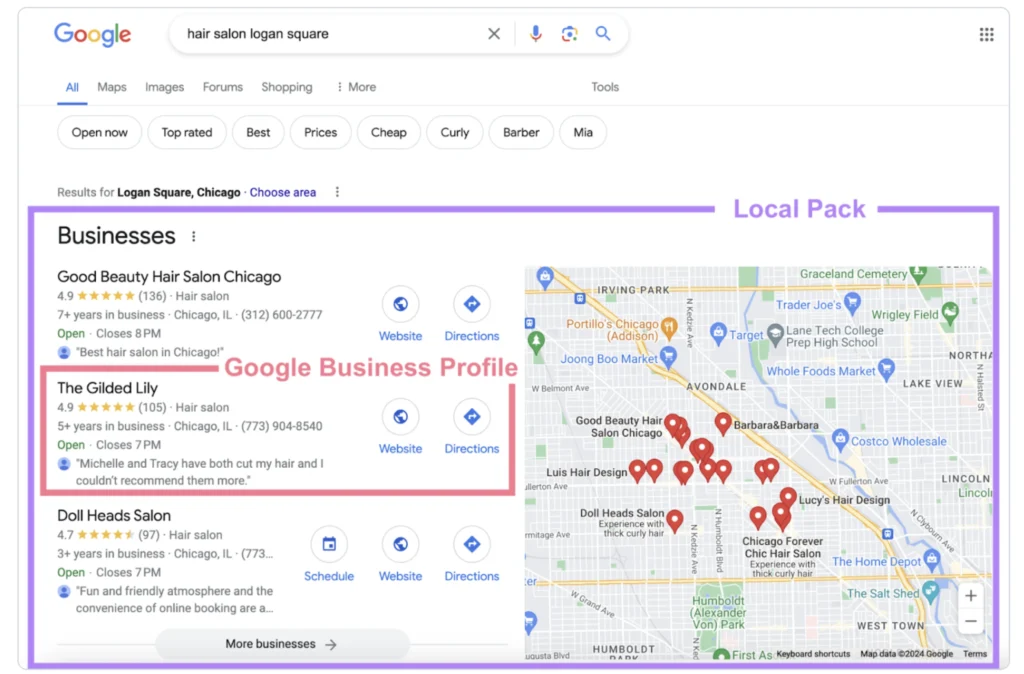Open the Images results tab
The height and width of the screenshot is (674, 1024).
164,87
